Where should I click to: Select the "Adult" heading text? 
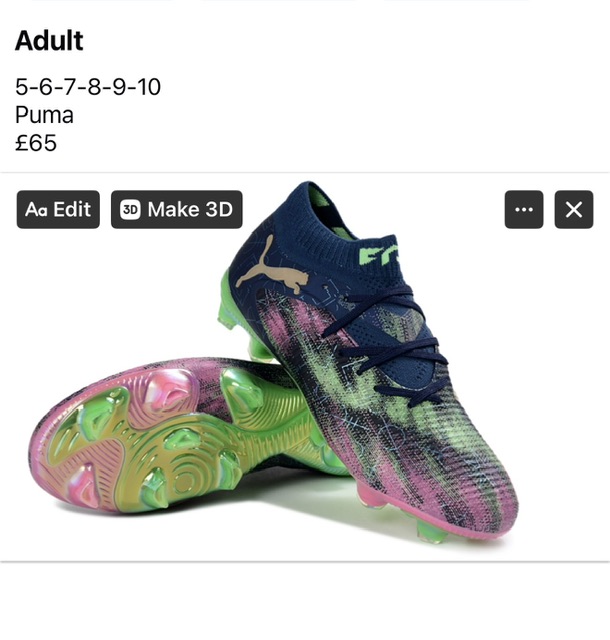49,41
